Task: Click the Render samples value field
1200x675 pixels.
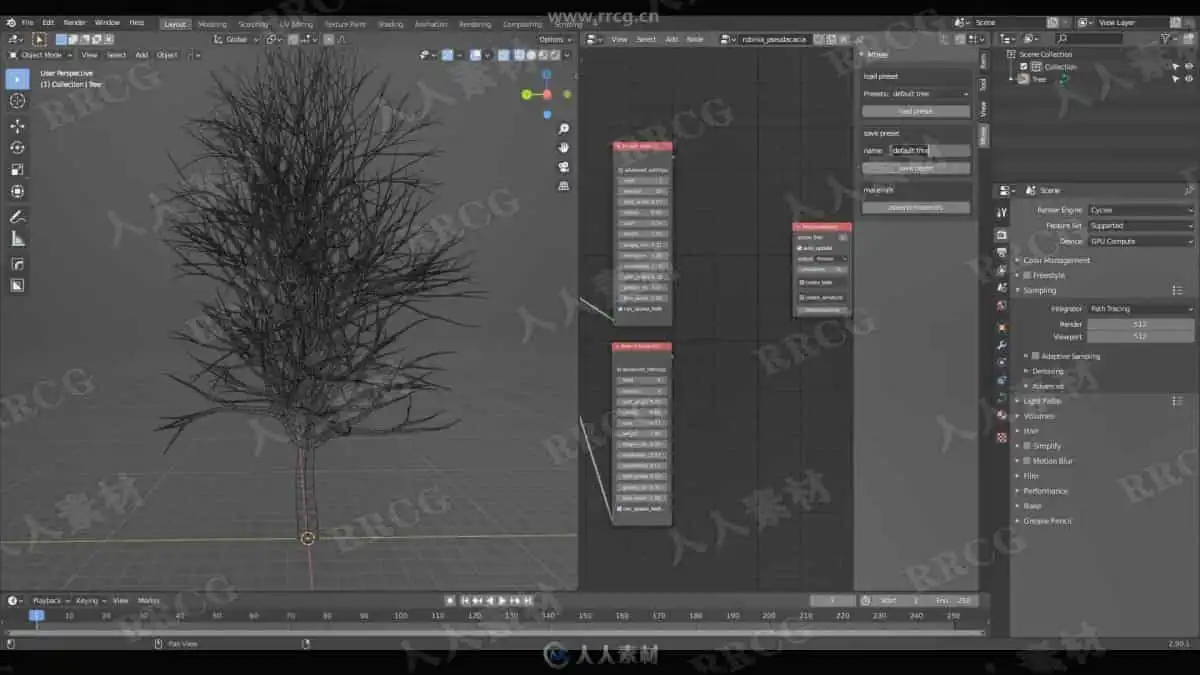Action: [1140, 324]
